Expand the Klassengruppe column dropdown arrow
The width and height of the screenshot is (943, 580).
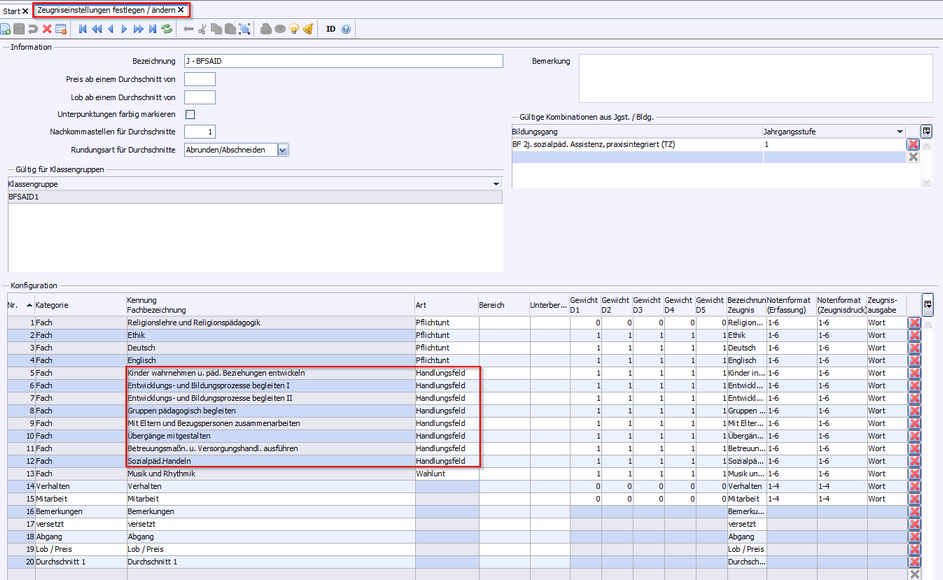[497, 185]
